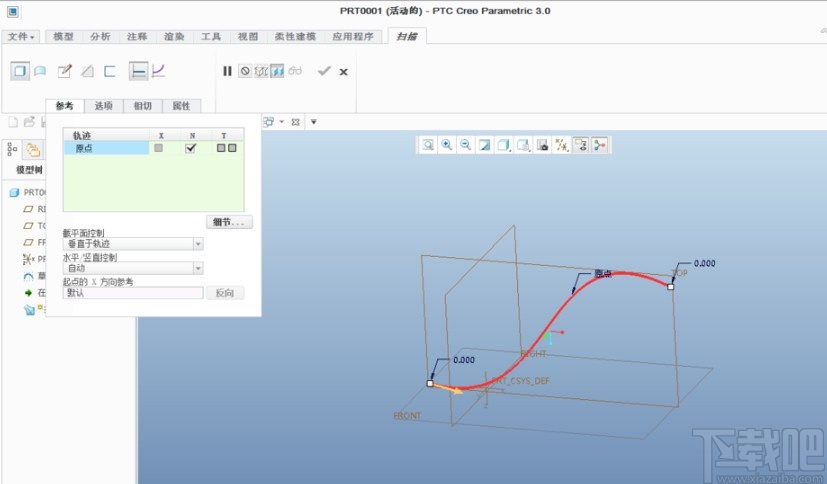The width and height of the screenshot is (827, 484).
Task: Click the 默认 X-direction reference field
Action: [133, 293]
